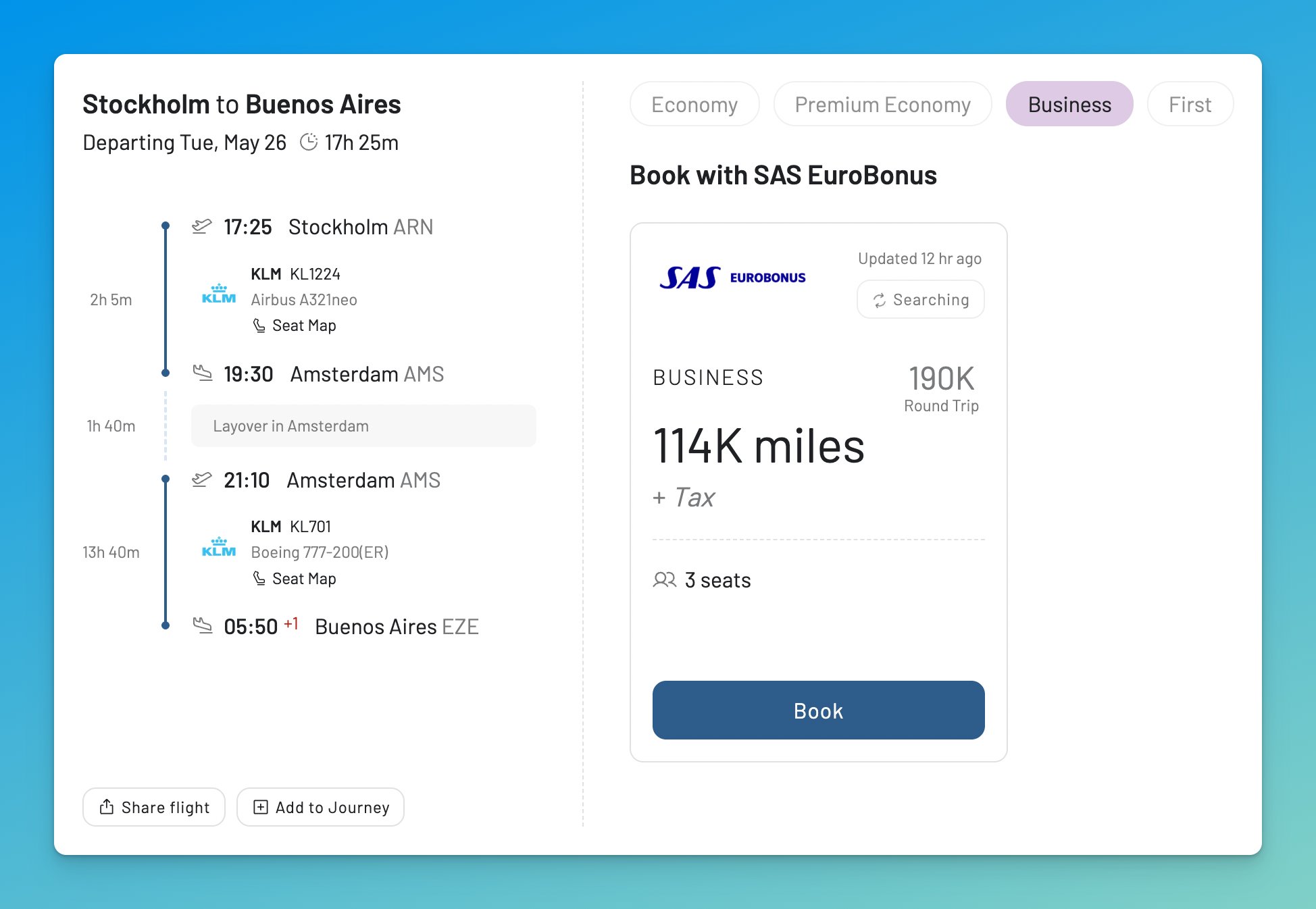Click the Updated 12 hr ago label
Viewport: 1316px width, 909px height.
pyautogui.click(x=919, y=259)
